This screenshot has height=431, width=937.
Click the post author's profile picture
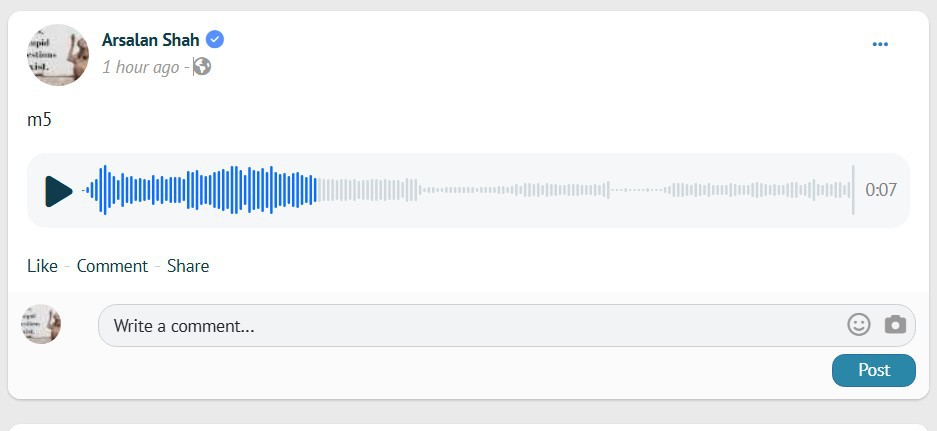(x=58, y=54)
